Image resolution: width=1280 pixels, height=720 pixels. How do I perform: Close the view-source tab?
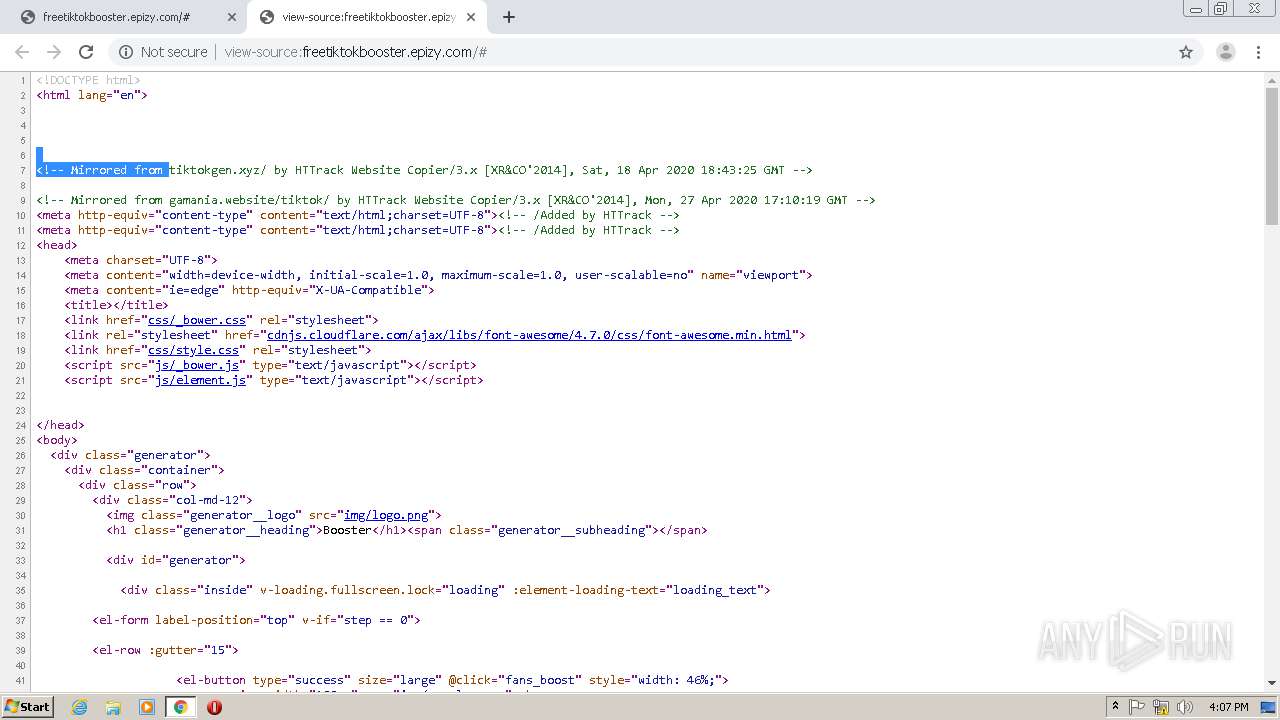[471, 17]
